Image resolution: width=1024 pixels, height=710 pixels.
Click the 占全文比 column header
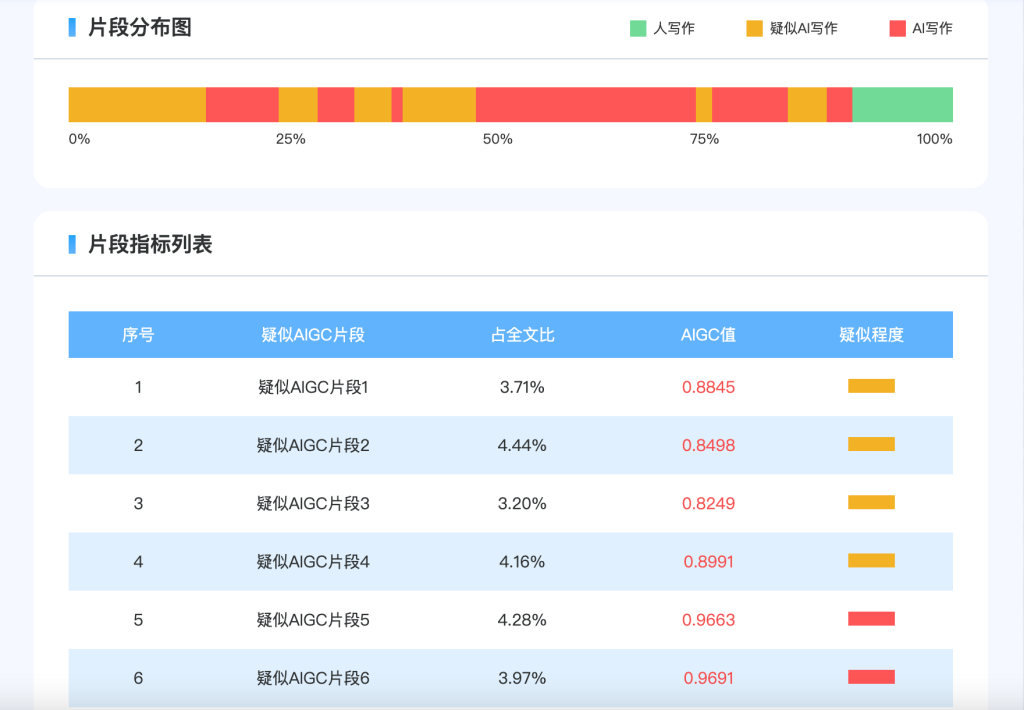pos(522,335)
